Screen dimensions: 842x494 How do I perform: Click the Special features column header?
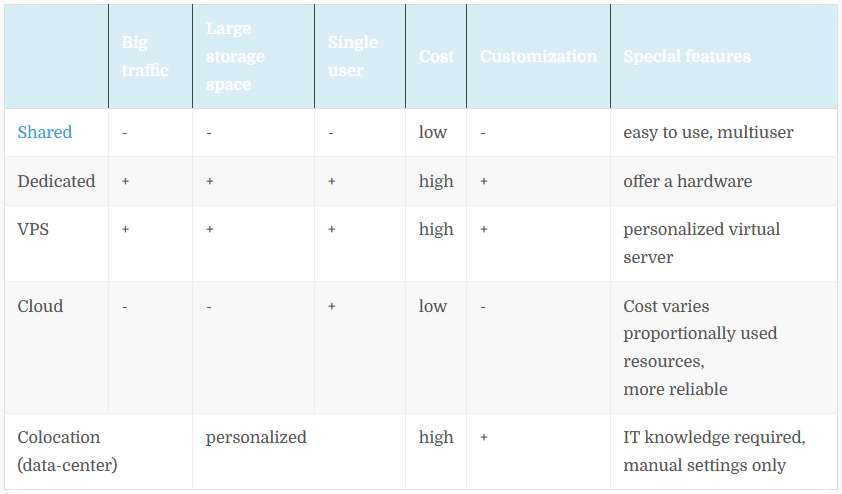coord(687,56)
